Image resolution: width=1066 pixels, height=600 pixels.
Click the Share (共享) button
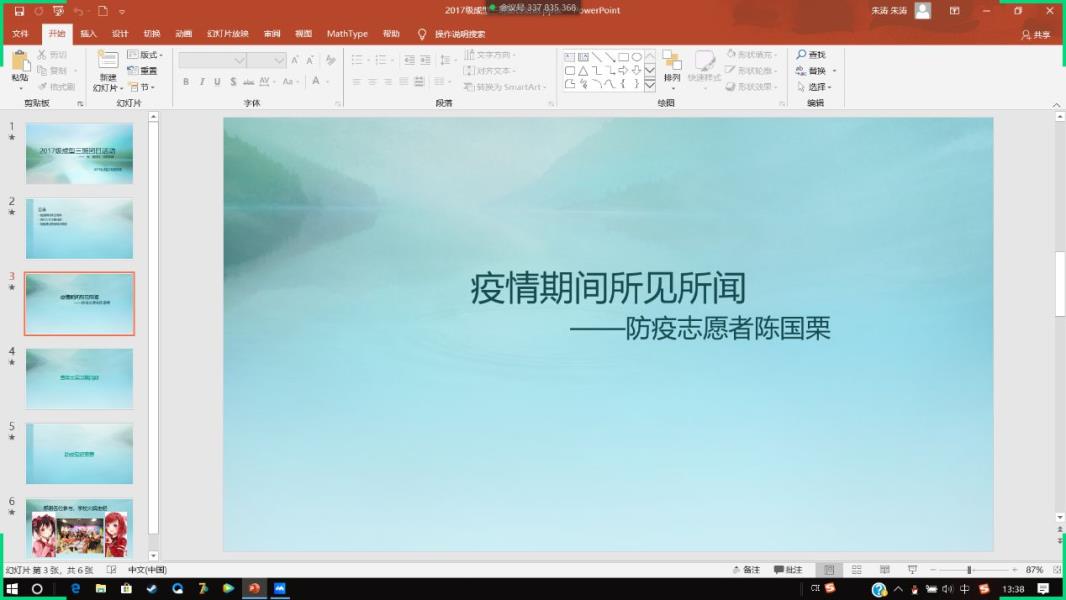click(x=1035, y=35)
